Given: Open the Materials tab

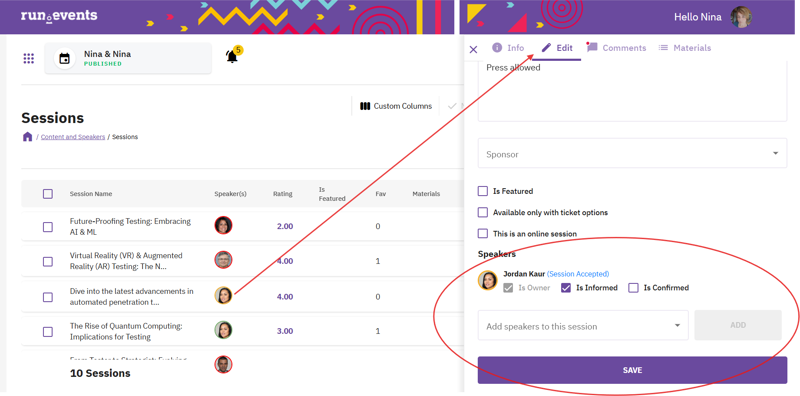Looking at the screenshot, I should (x=685, y=48).
